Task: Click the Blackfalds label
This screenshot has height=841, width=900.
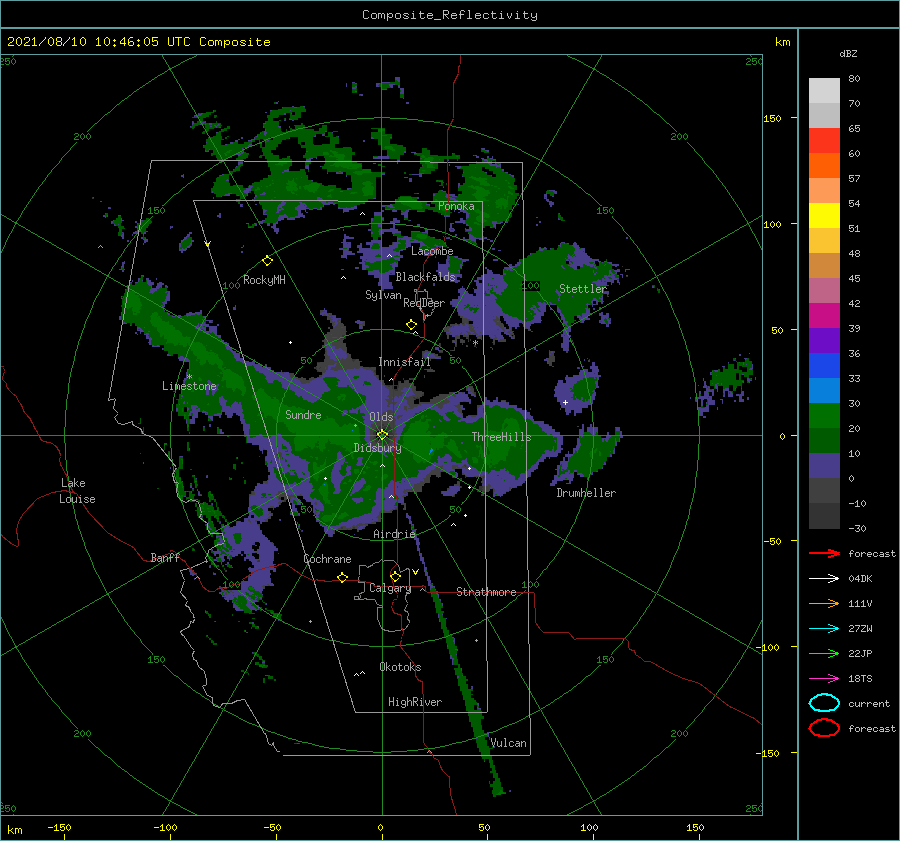Action: pos(425,277)
